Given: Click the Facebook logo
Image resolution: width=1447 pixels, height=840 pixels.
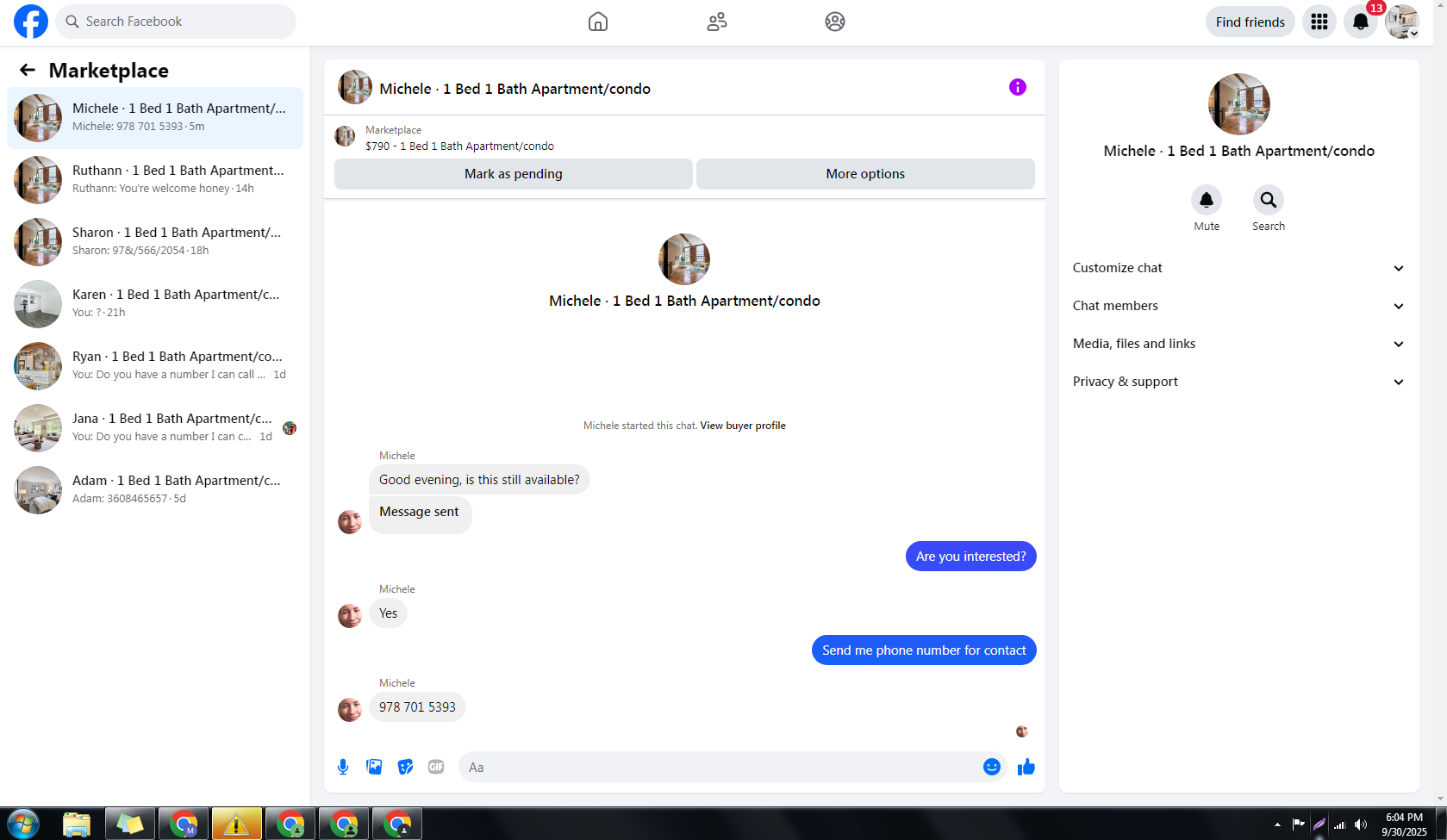Looking at the screenshot, I should click(x=31, y=22).
